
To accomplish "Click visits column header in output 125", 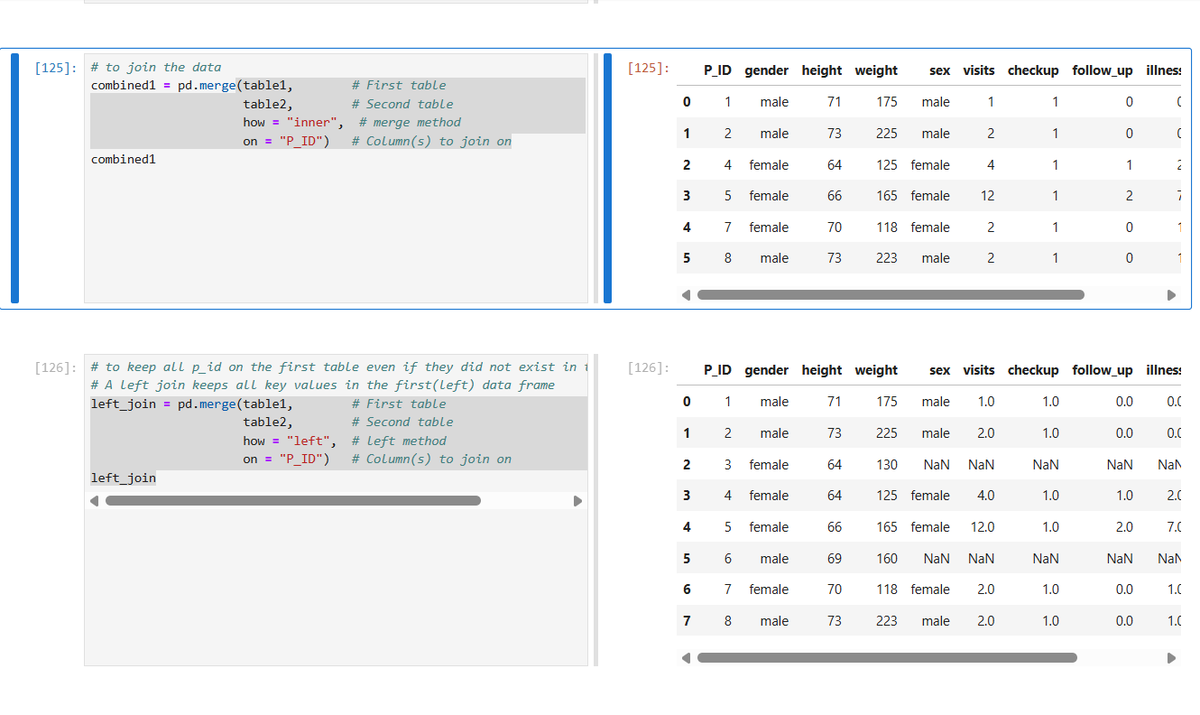I will (x=979, y=70).
